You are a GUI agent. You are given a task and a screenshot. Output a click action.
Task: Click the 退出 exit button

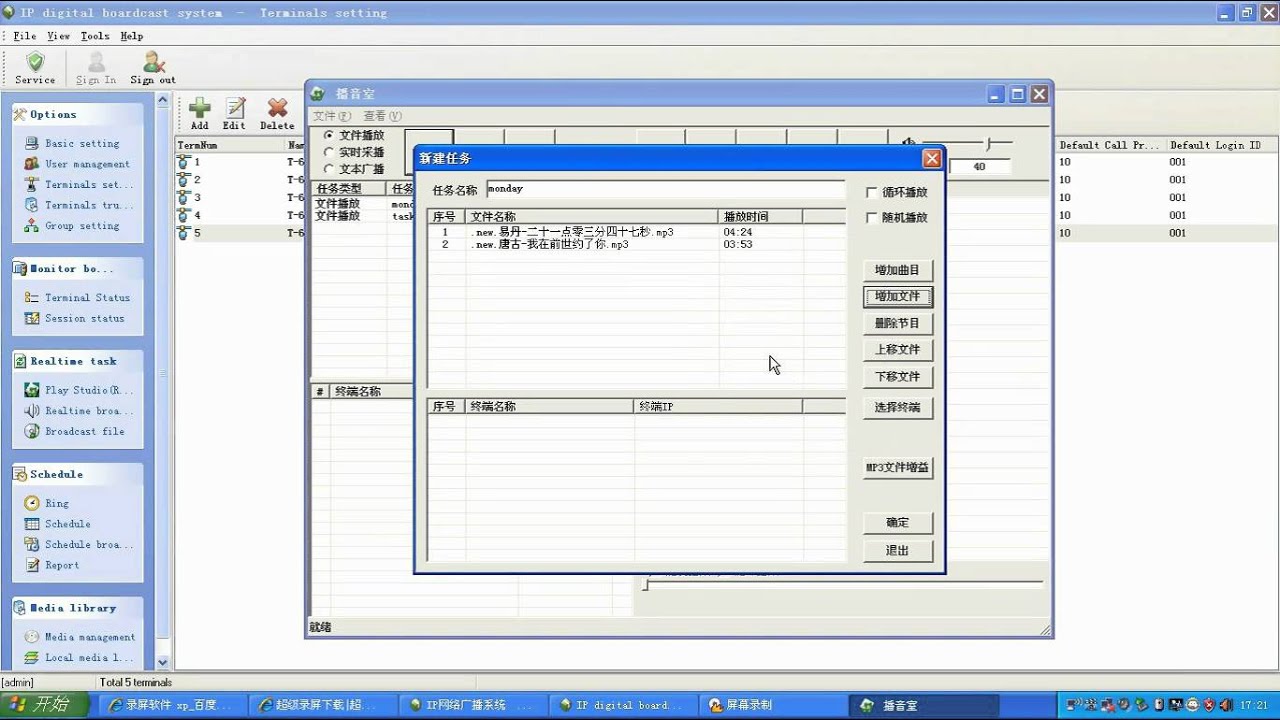tap(898, 551)
